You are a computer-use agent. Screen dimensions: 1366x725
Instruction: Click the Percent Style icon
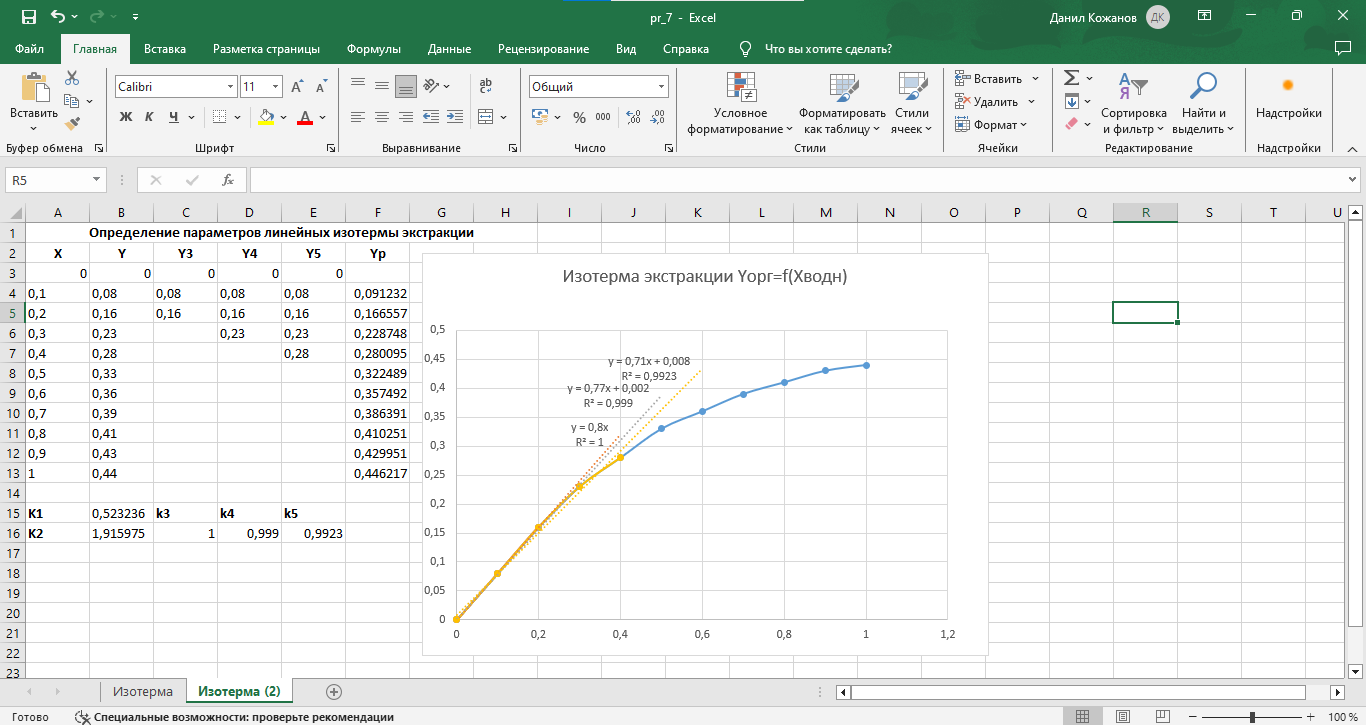pyautogui.click(x=579, y=117)
